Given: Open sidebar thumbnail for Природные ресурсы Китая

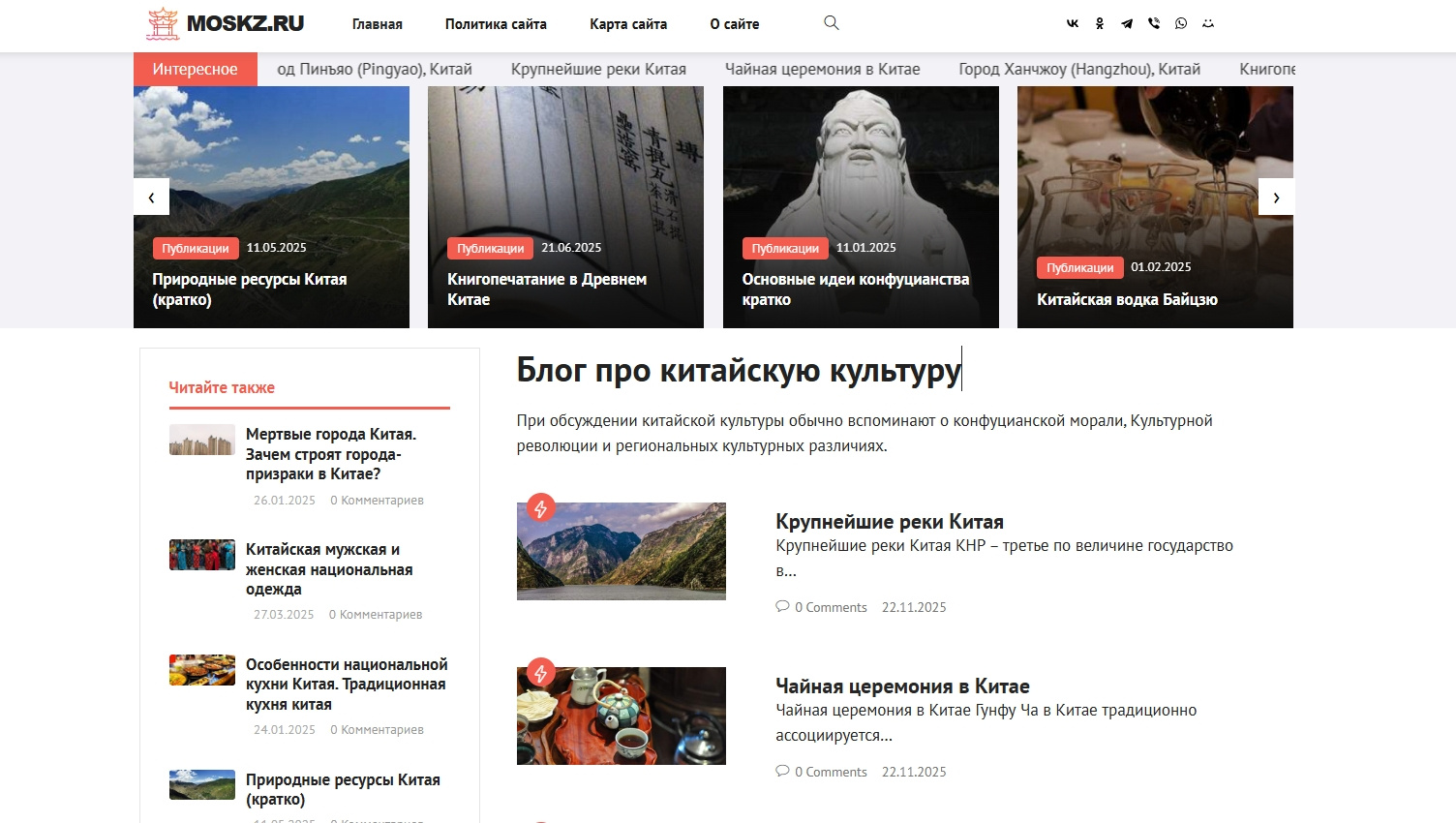Looking at the screenshot, I should click(x=202, y=785).
